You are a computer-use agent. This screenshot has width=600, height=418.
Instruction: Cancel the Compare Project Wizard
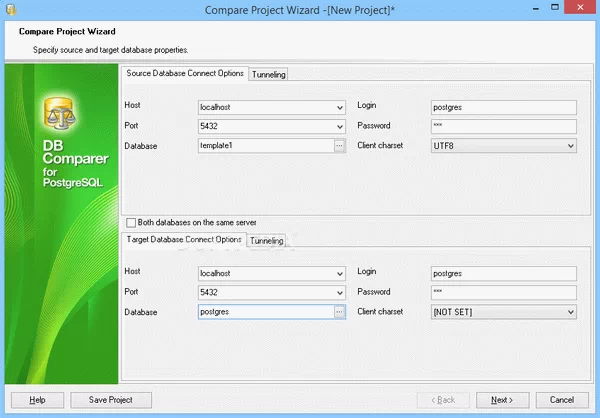pos(562,400)
